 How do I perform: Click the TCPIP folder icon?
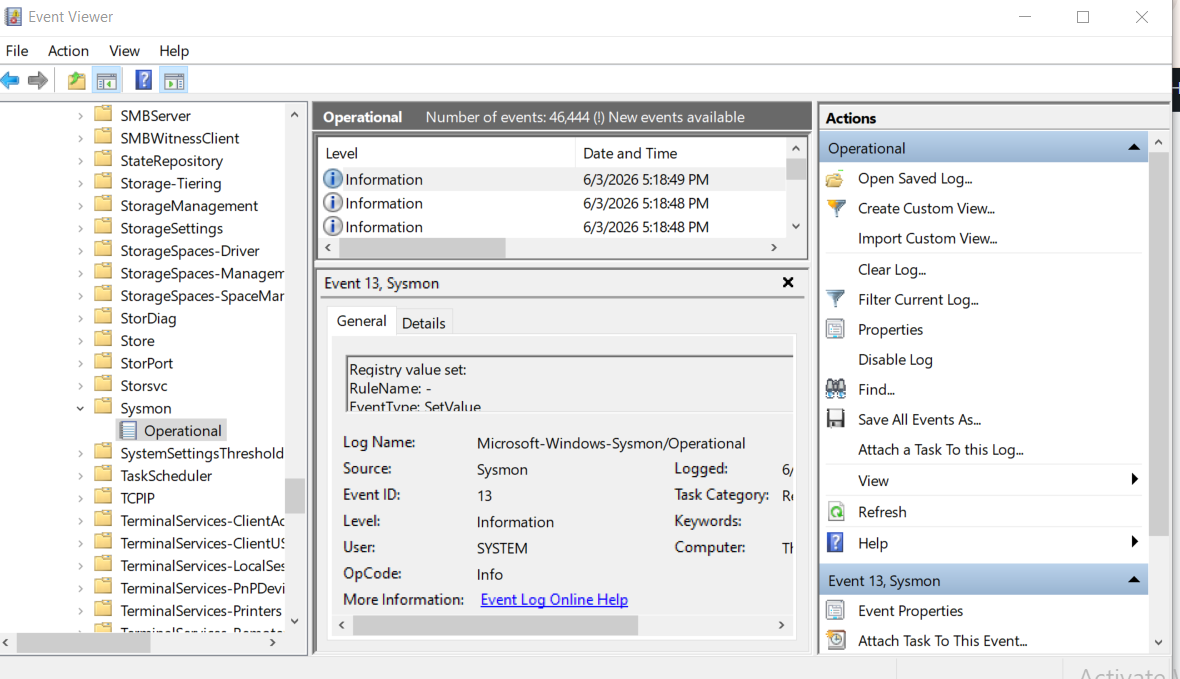pyautogui.click(x=103, y=497)
